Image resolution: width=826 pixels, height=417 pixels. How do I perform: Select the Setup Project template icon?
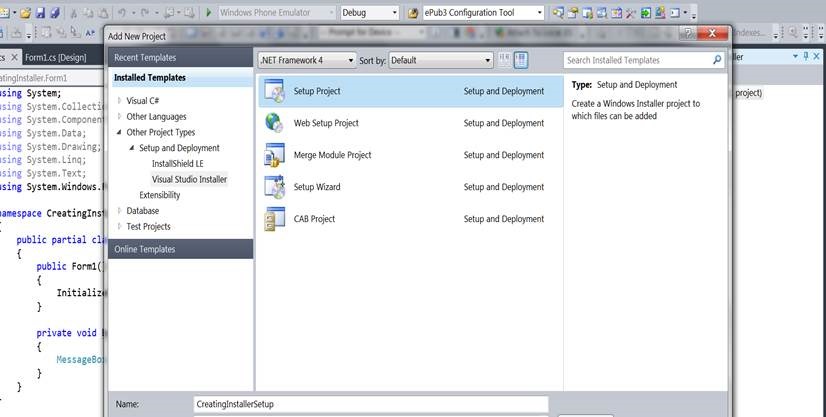pyautogui.click(x=274, y=92)
